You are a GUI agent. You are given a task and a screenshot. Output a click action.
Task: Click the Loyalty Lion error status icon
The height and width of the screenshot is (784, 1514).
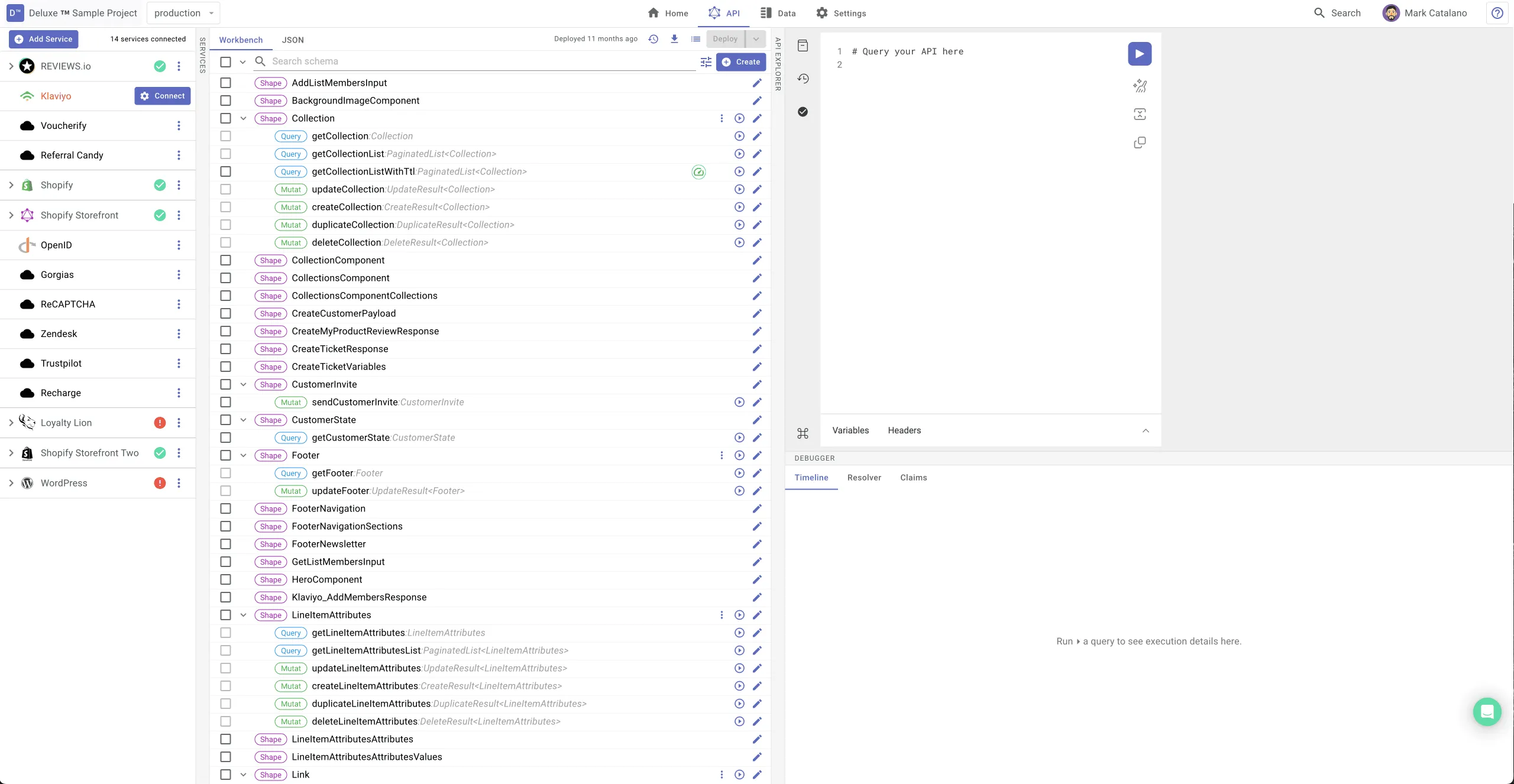point(160,423)
